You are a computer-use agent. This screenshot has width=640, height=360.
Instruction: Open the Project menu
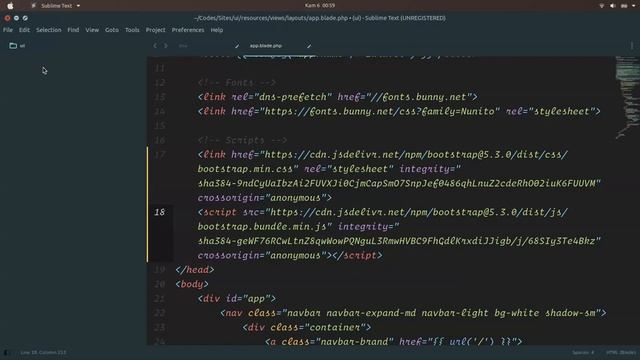pos(156,30)
